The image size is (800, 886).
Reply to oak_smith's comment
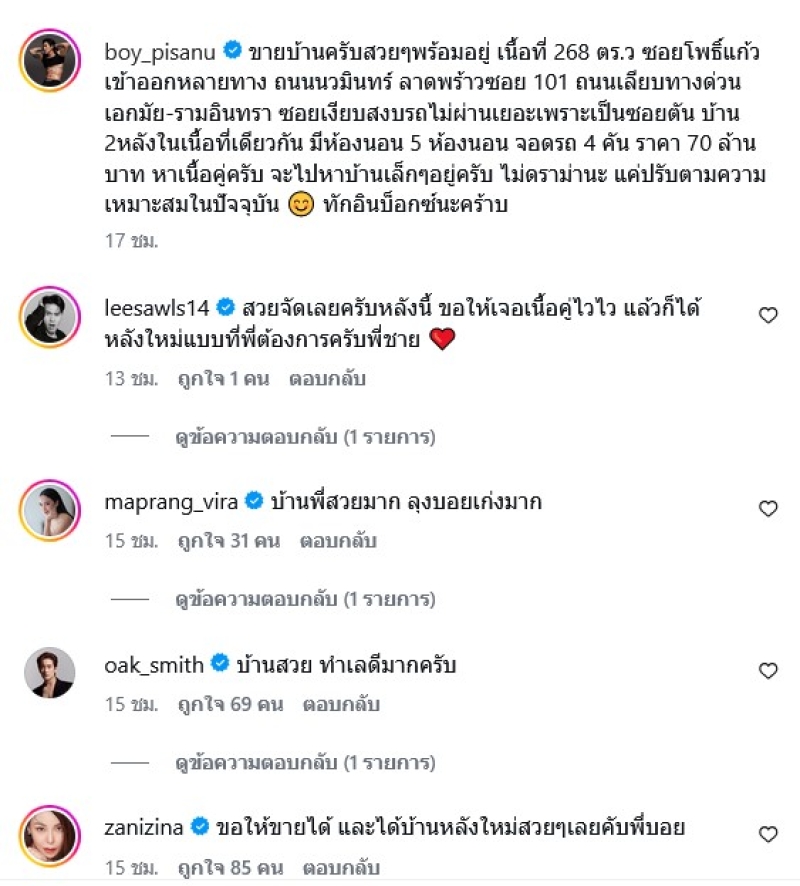point(337,704)
